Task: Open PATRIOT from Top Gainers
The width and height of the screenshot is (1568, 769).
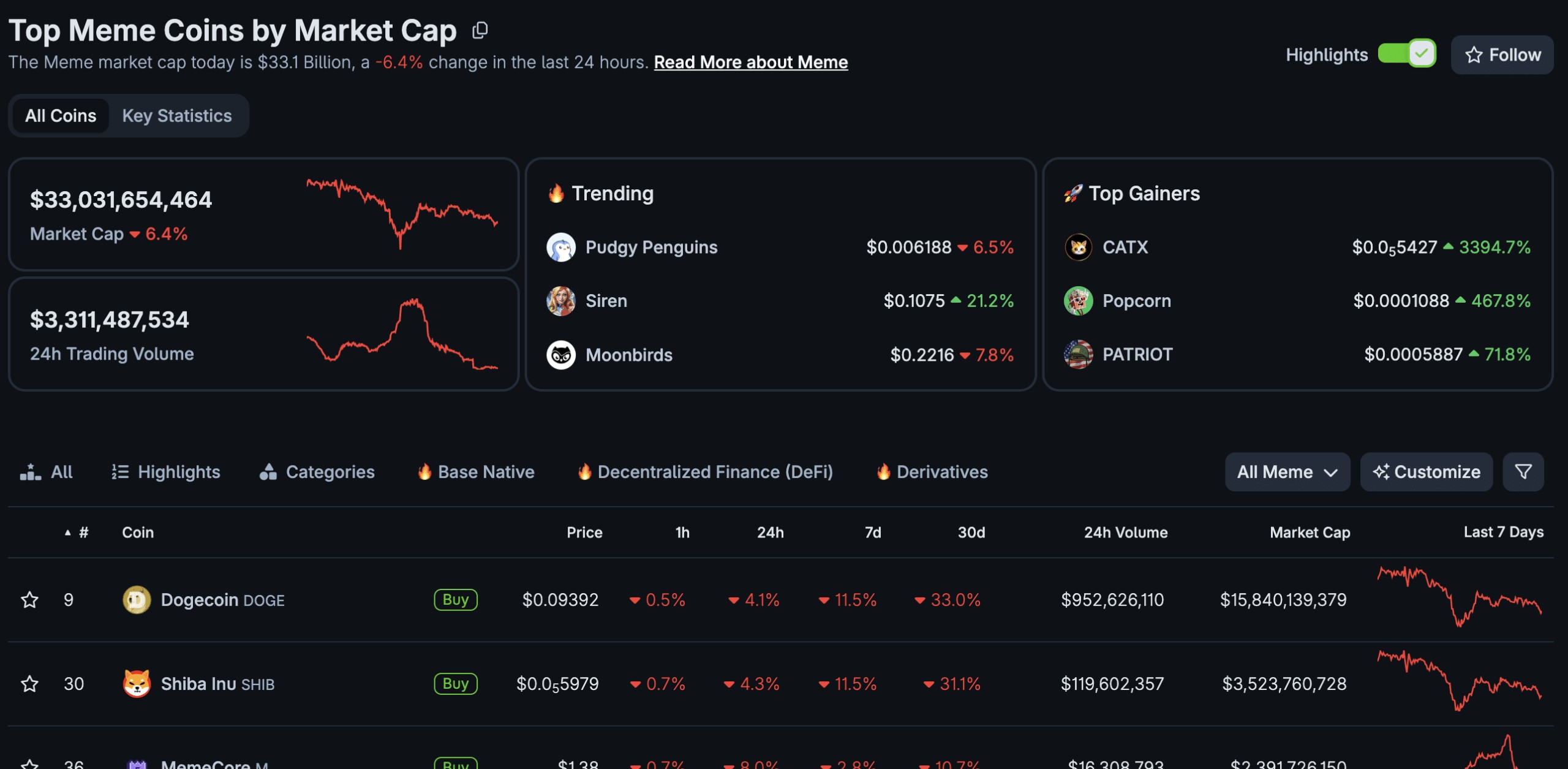Action: (x=1137, y=354)
